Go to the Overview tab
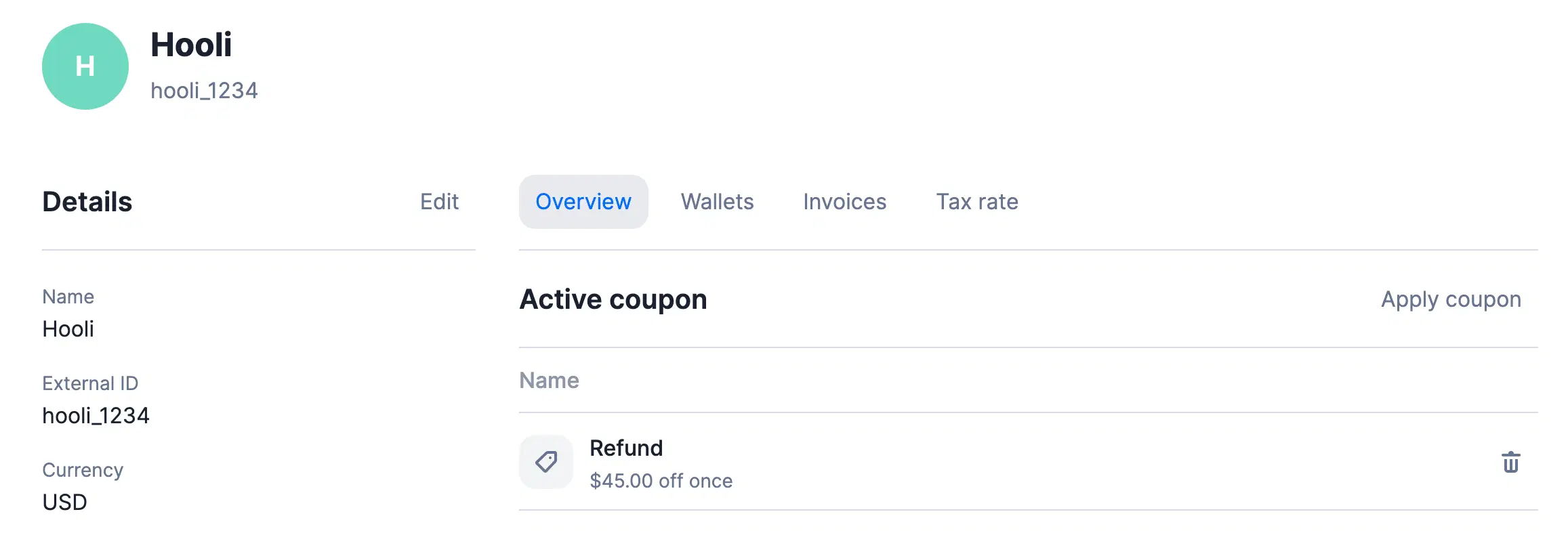 pyautogui.click(x=583, y=202)
